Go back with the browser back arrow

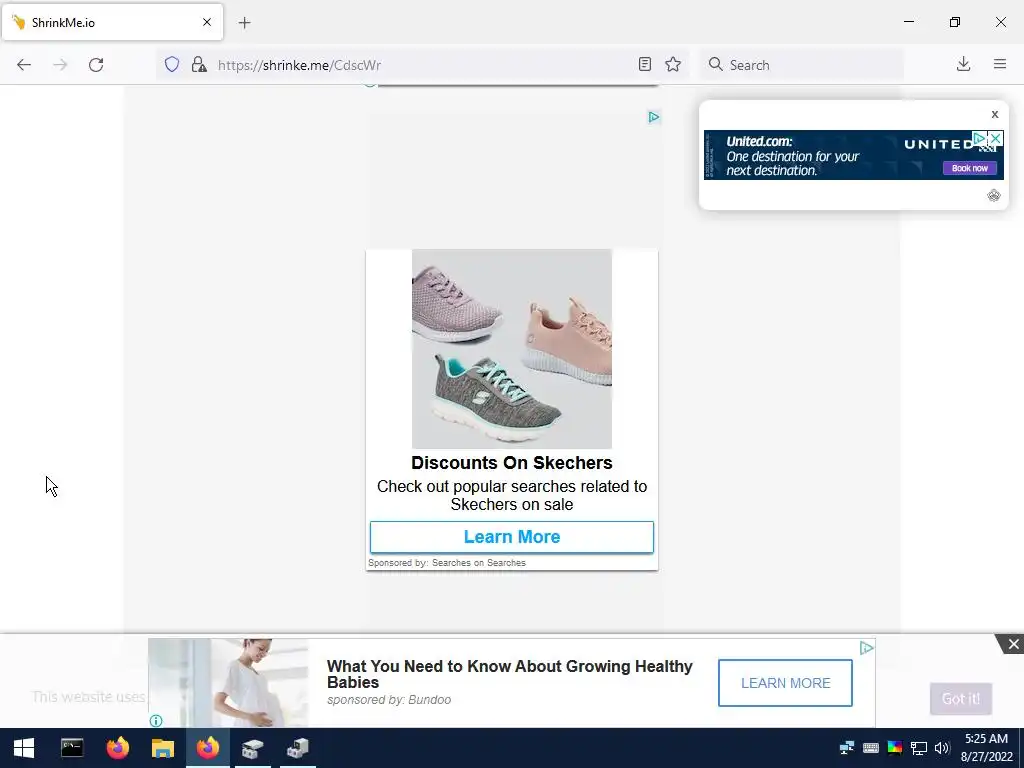point(24,65)
